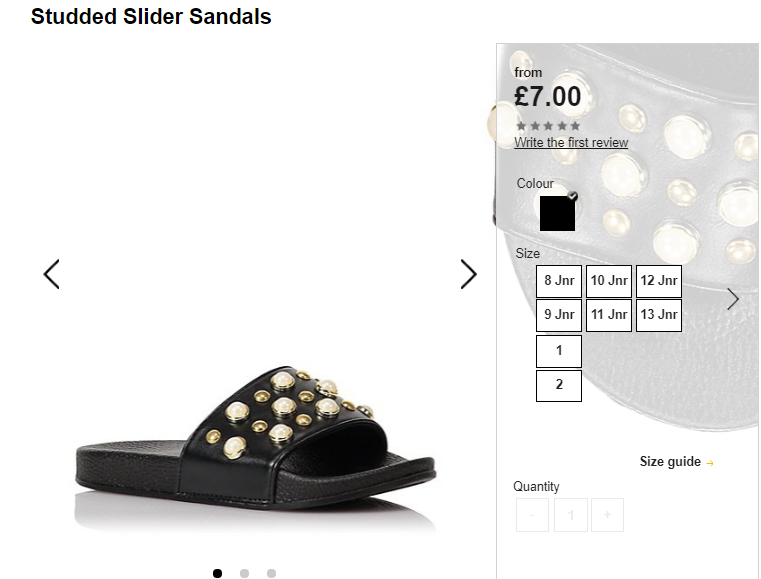The image size is (761, 579).
Task: Click the right chevron on zoomed preview panel
Action: tap(733, 299)
